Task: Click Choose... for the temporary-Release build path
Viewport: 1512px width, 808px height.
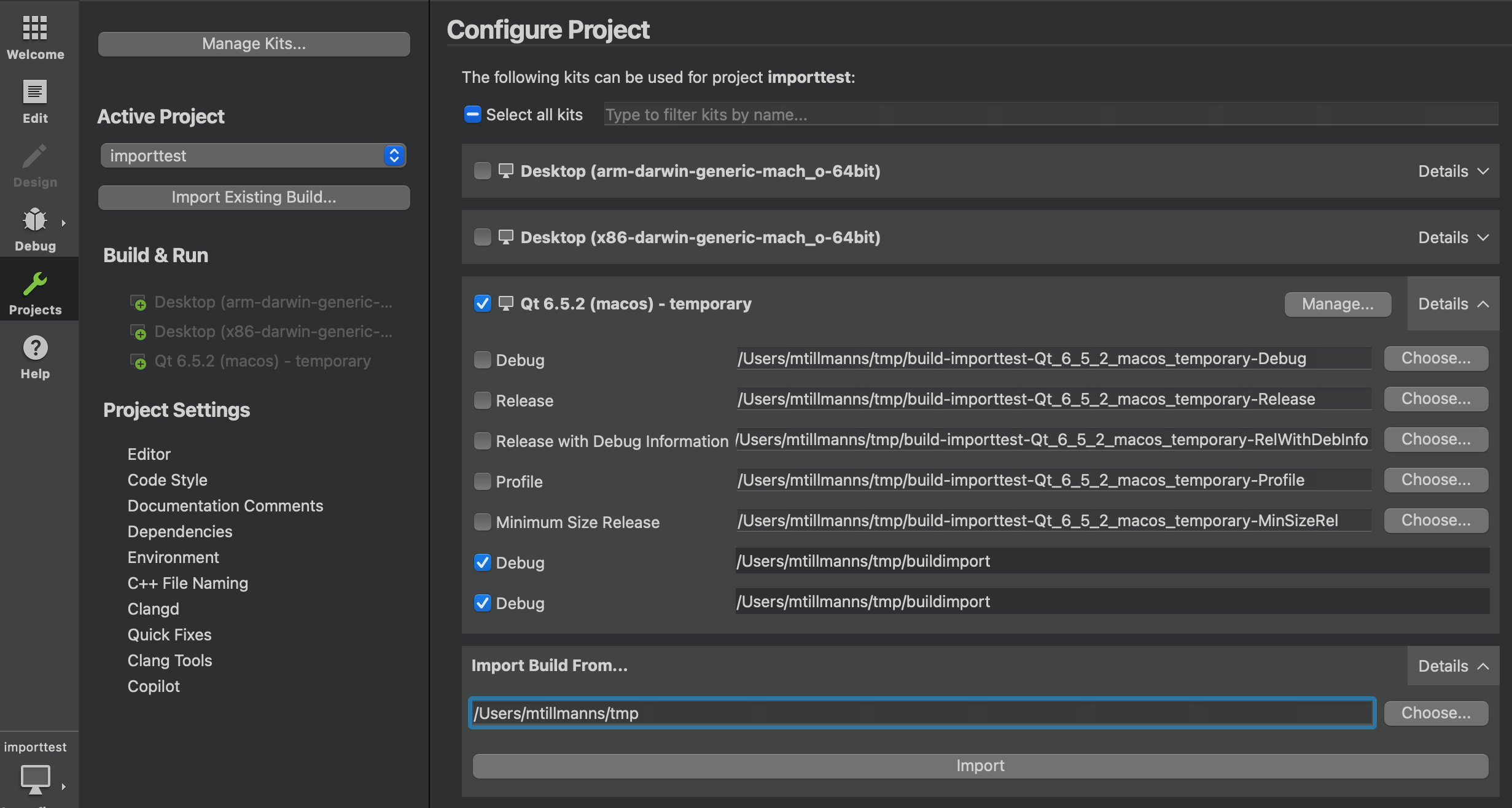Action: [x=1436, y=398]
